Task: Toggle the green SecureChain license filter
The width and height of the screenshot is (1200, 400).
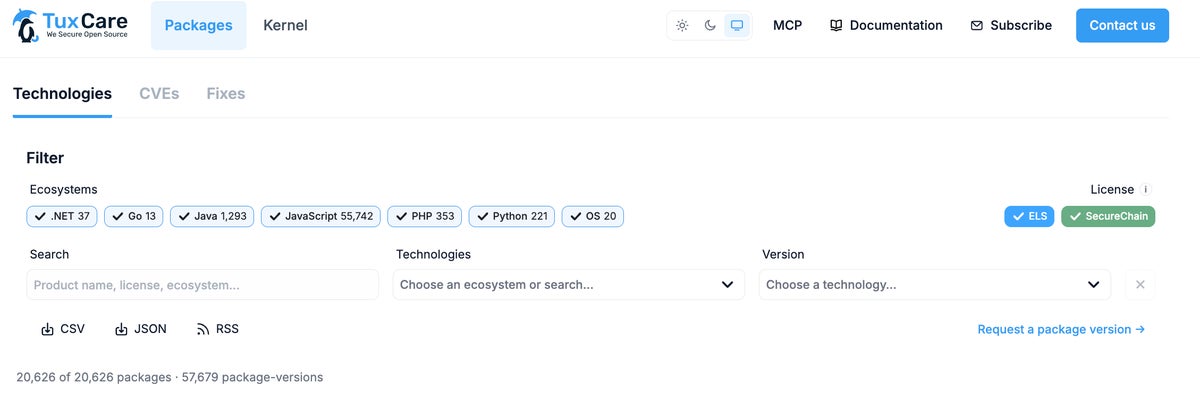Action: coord(1108,216)
